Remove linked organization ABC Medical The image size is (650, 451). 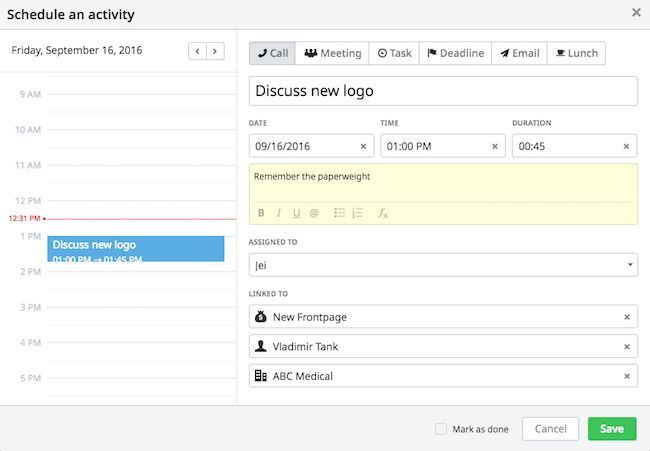pos(627,376)
